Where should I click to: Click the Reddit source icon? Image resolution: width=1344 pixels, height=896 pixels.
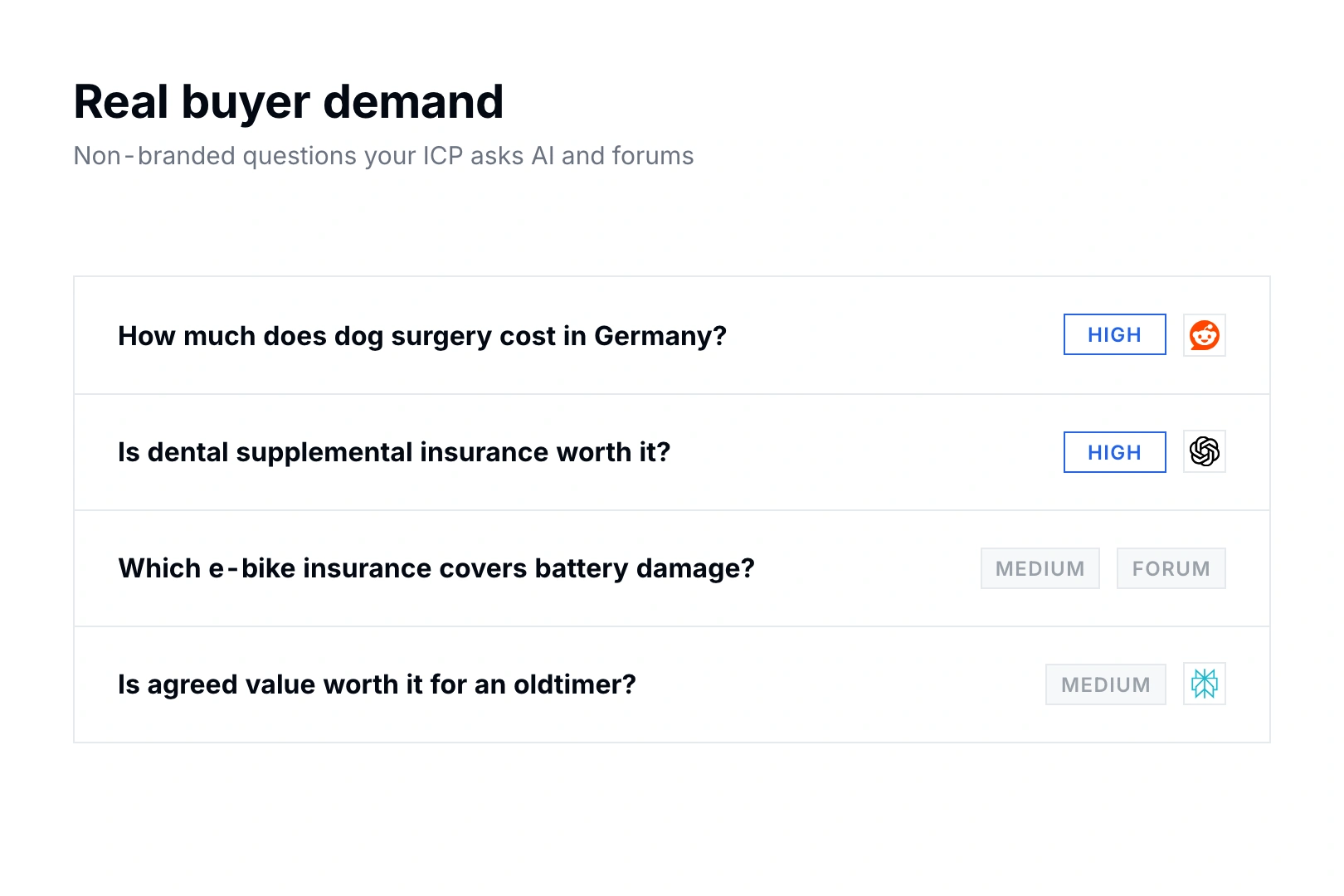[1204, 335]
